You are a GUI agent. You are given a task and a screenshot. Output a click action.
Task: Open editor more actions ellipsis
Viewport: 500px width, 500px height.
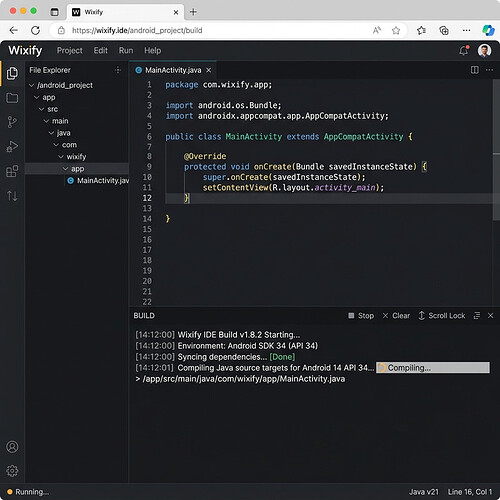tap(489, 70)
